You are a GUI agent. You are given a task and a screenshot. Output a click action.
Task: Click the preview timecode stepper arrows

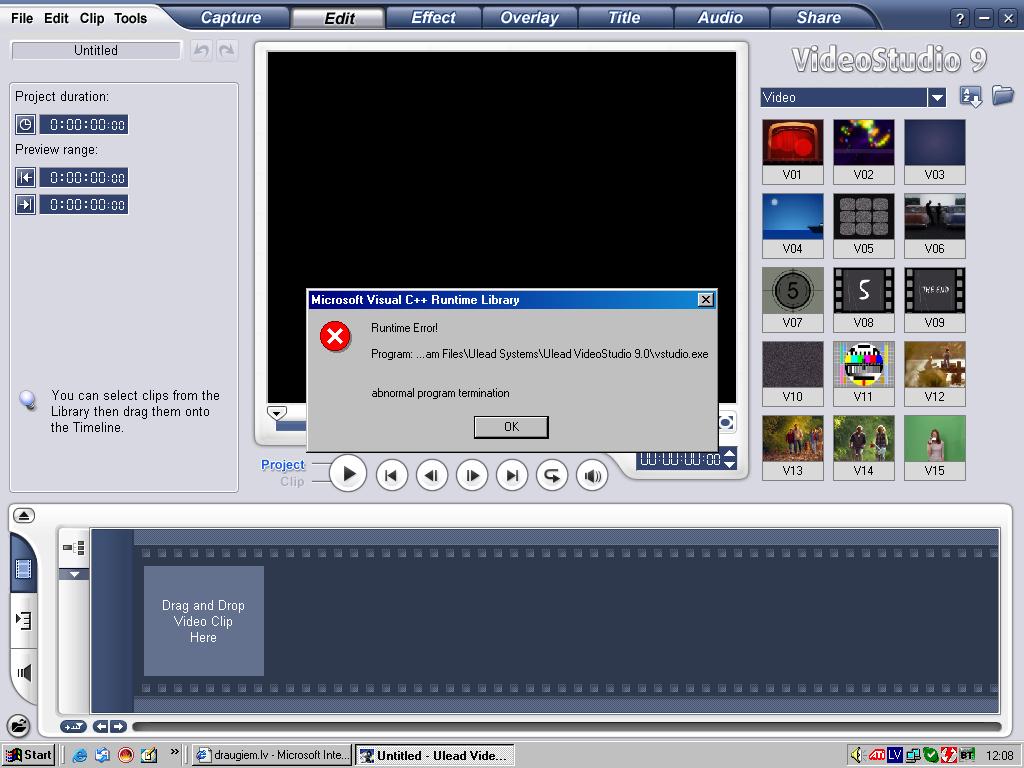[x=730, y=458]
